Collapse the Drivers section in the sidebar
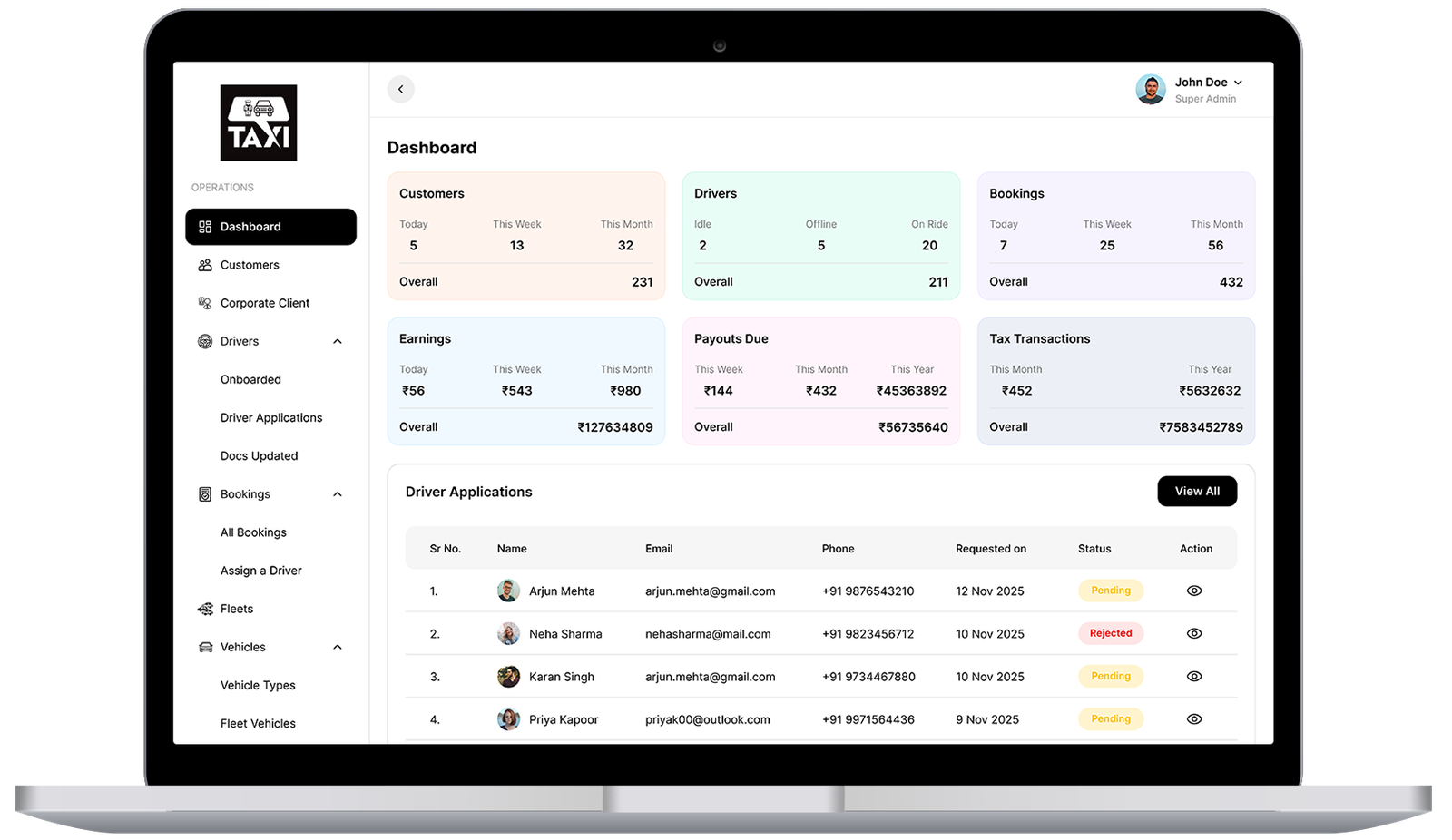The height and width of the screenshot is (840, 1452). (337, 340)
